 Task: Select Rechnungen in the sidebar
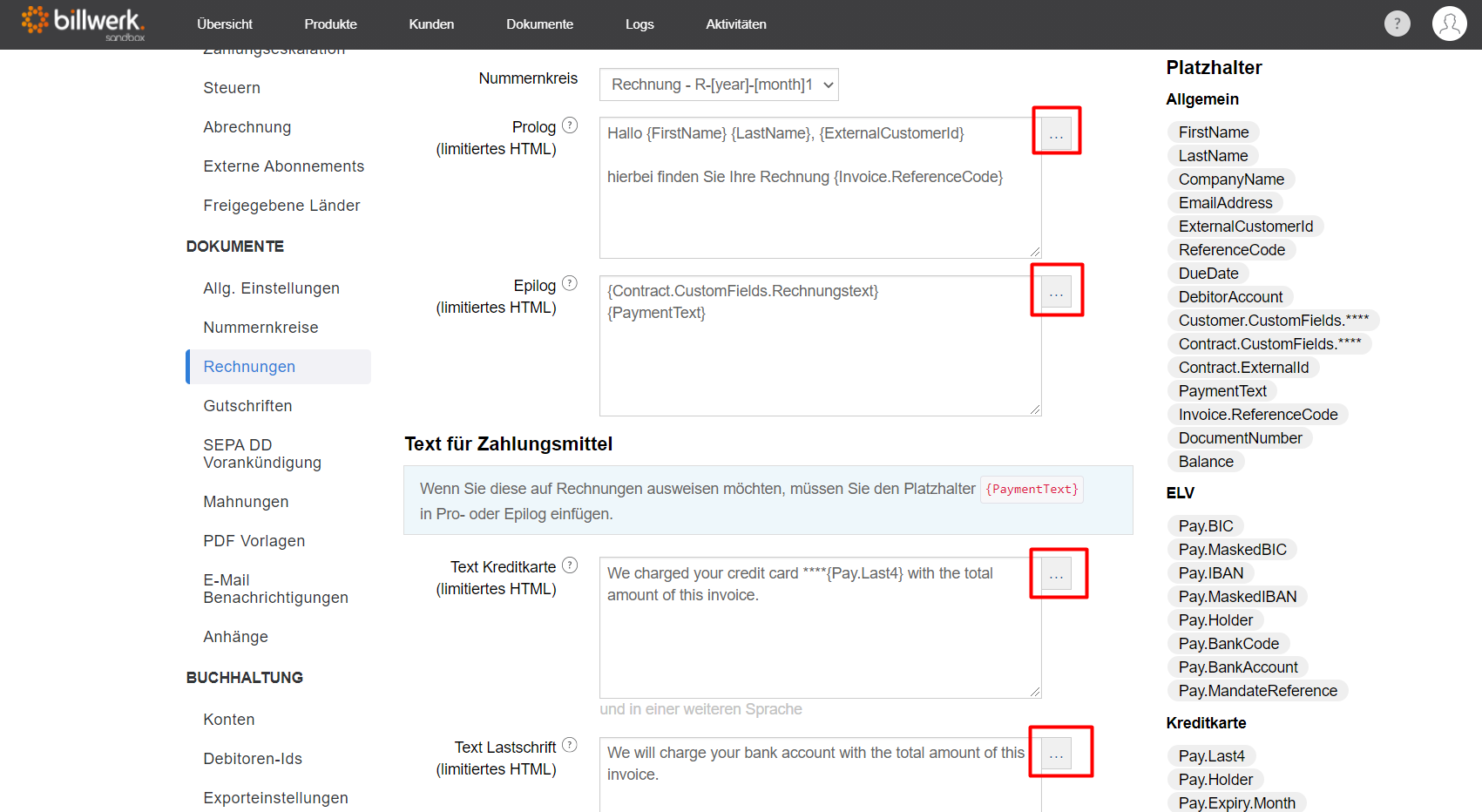278,367
